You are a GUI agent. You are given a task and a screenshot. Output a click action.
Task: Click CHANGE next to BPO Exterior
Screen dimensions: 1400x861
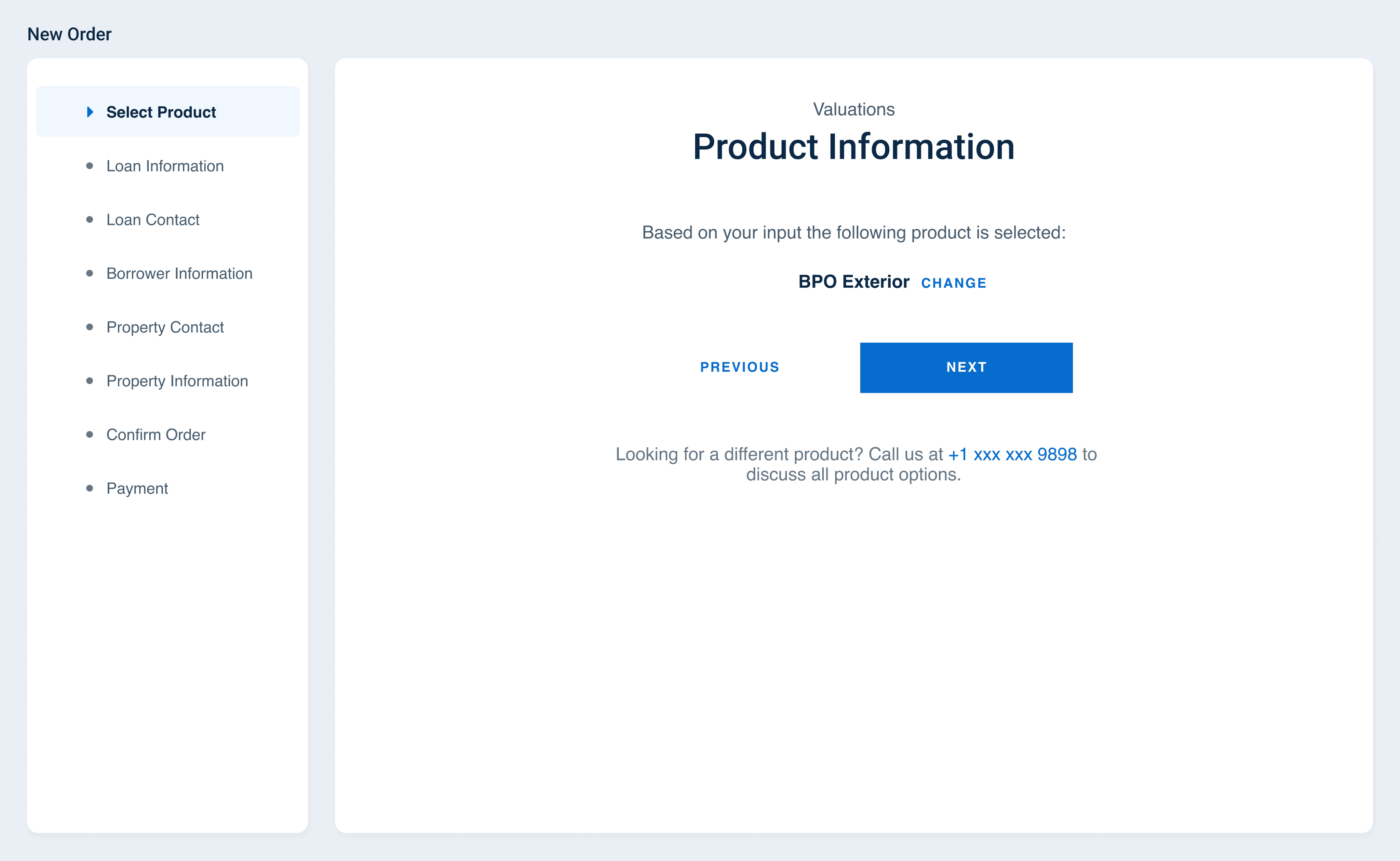pos(954,283)
